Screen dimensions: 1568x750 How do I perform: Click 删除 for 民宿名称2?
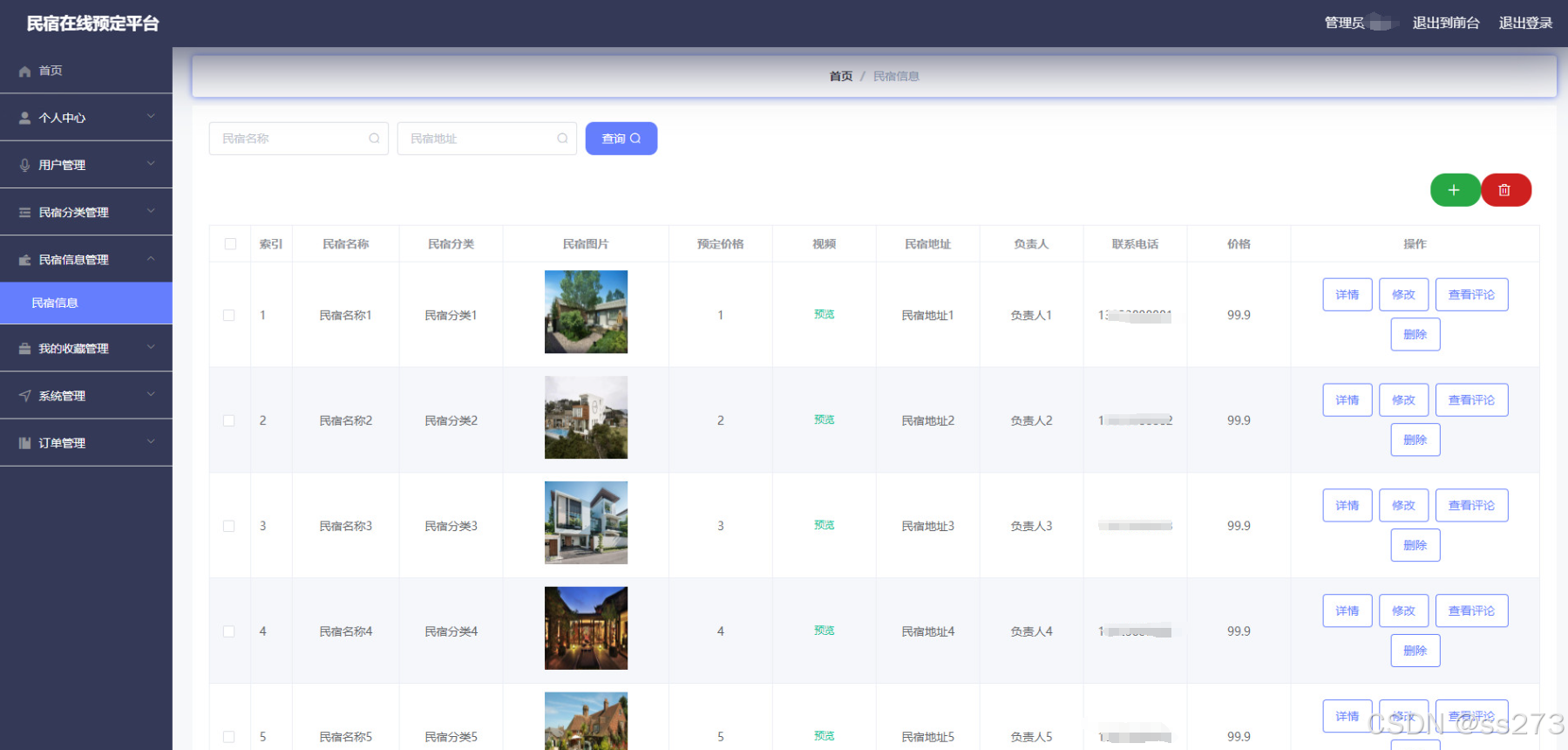[1415, 440]
